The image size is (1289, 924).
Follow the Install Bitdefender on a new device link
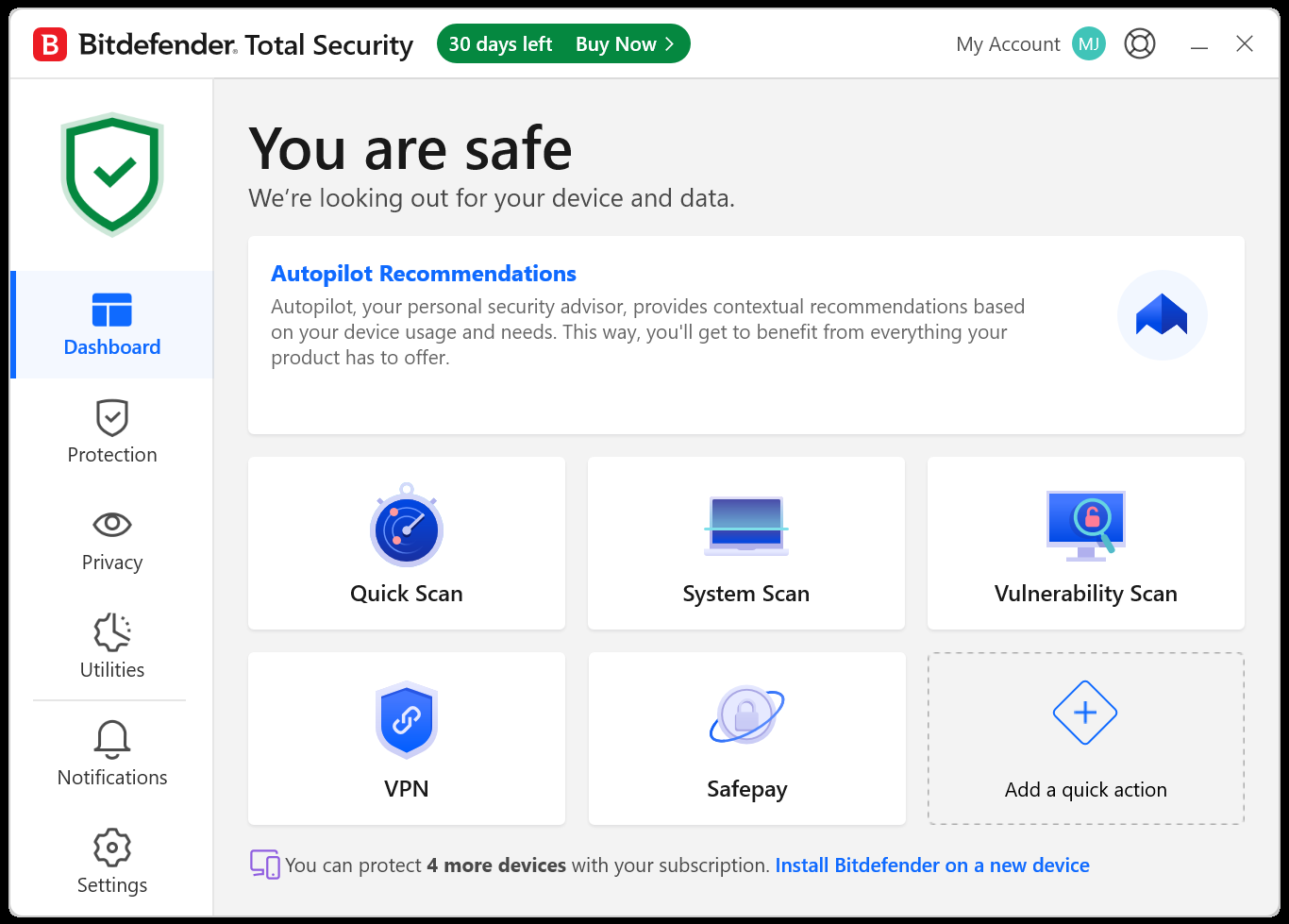click(932, 865)
